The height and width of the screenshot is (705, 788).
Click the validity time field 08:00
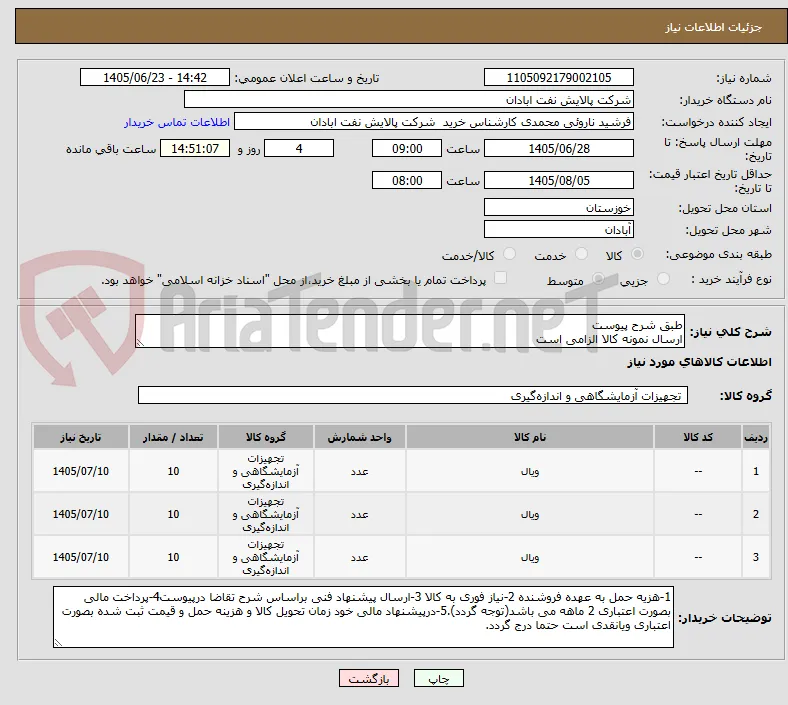[x=407, y=180]
